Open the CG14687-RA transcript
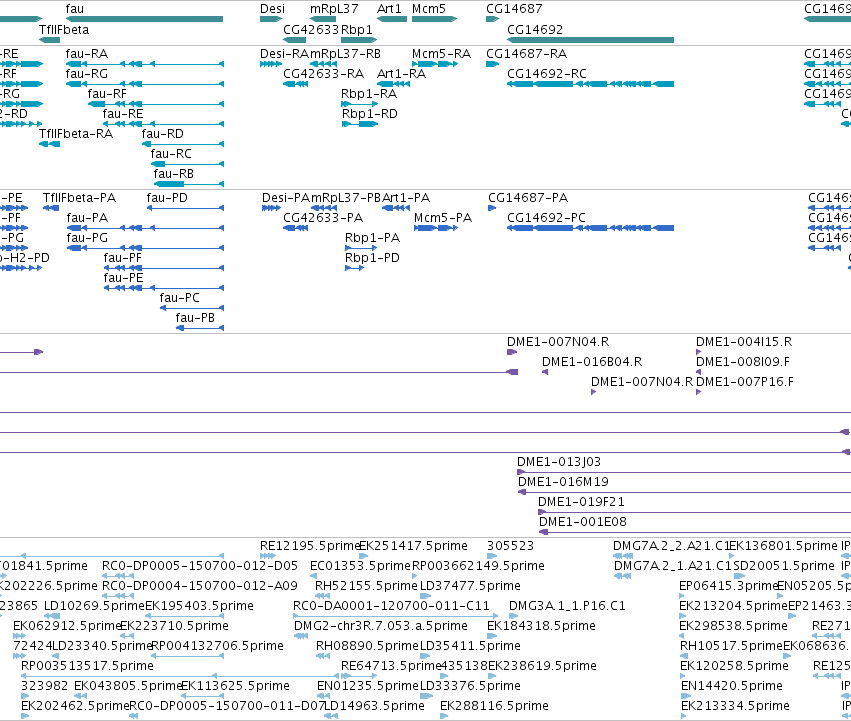Image resolution: width=851 pixels, height=721 pixels. click(492, 64)
